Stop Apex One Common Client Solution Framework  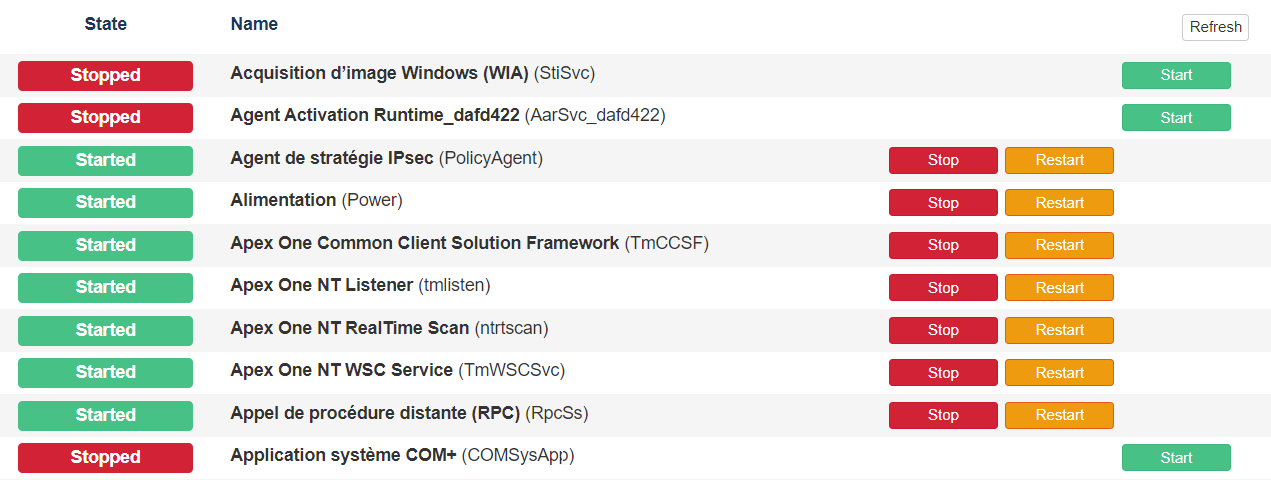click(x=943, y=245)
